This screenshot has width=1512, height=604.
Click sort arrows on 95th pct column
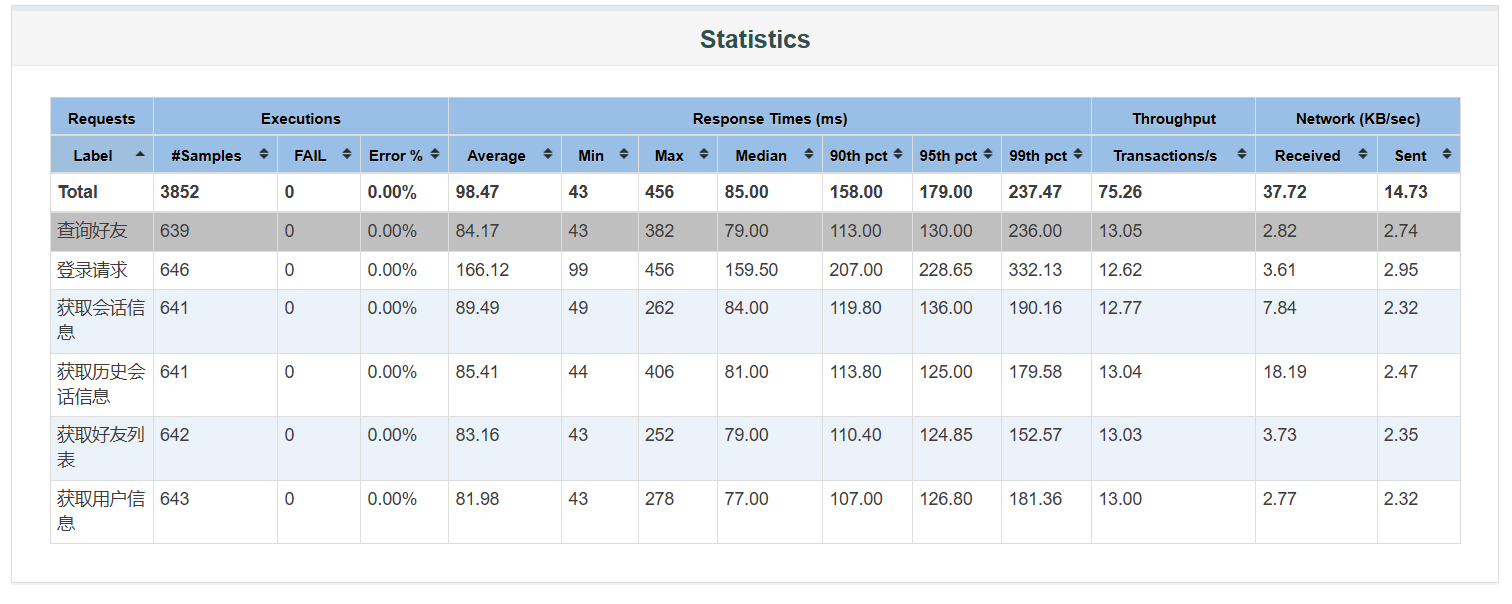click(x=988, y=154)
